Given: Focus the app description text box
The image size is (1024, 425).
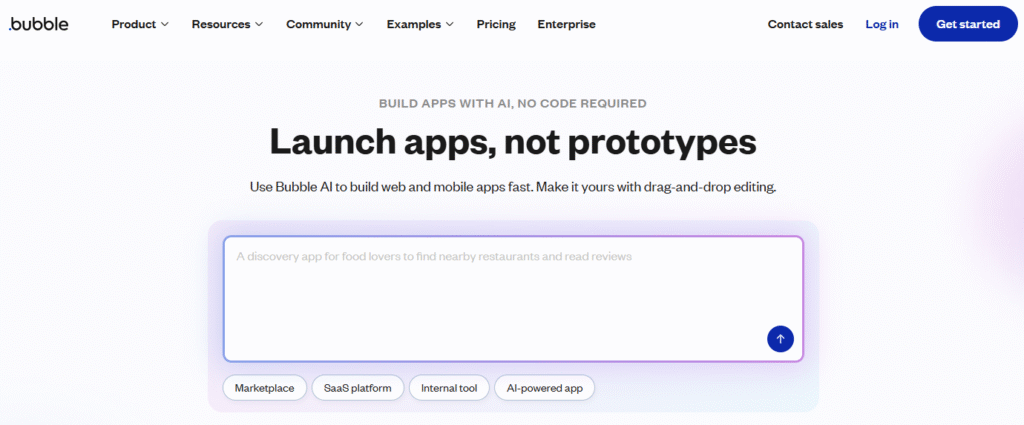Looking at the screenshot, I should tap(513, 298).
